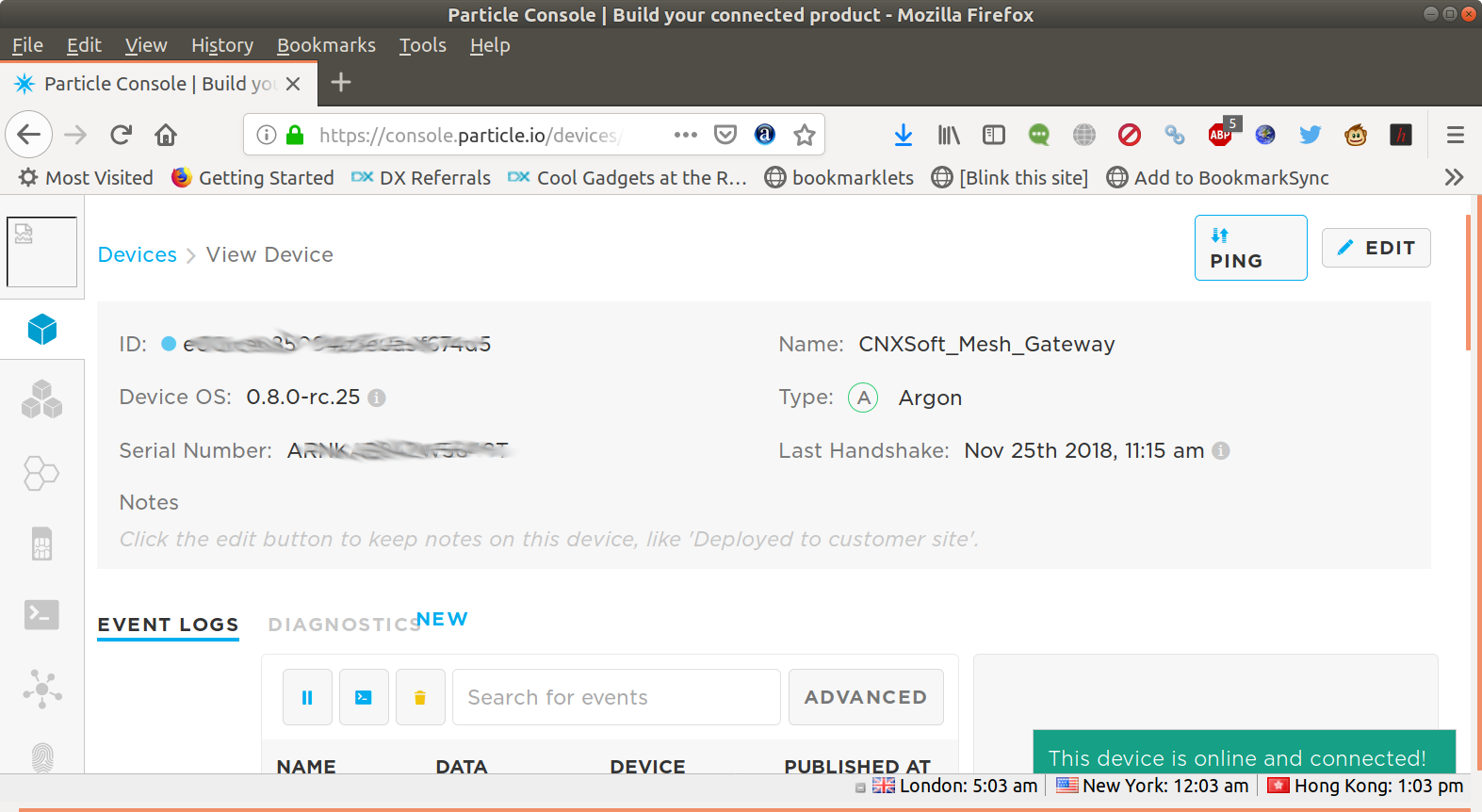Bookmark this page with star icon
Screen dimensions: 1482x812
point(804,135)
